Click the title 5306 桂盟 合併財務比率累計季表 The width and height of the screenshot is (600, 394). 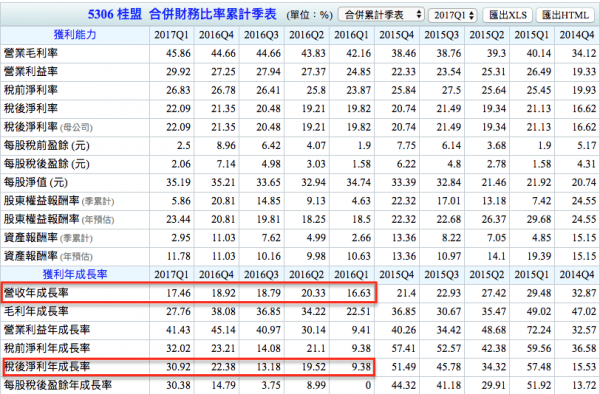coord(182,15)
